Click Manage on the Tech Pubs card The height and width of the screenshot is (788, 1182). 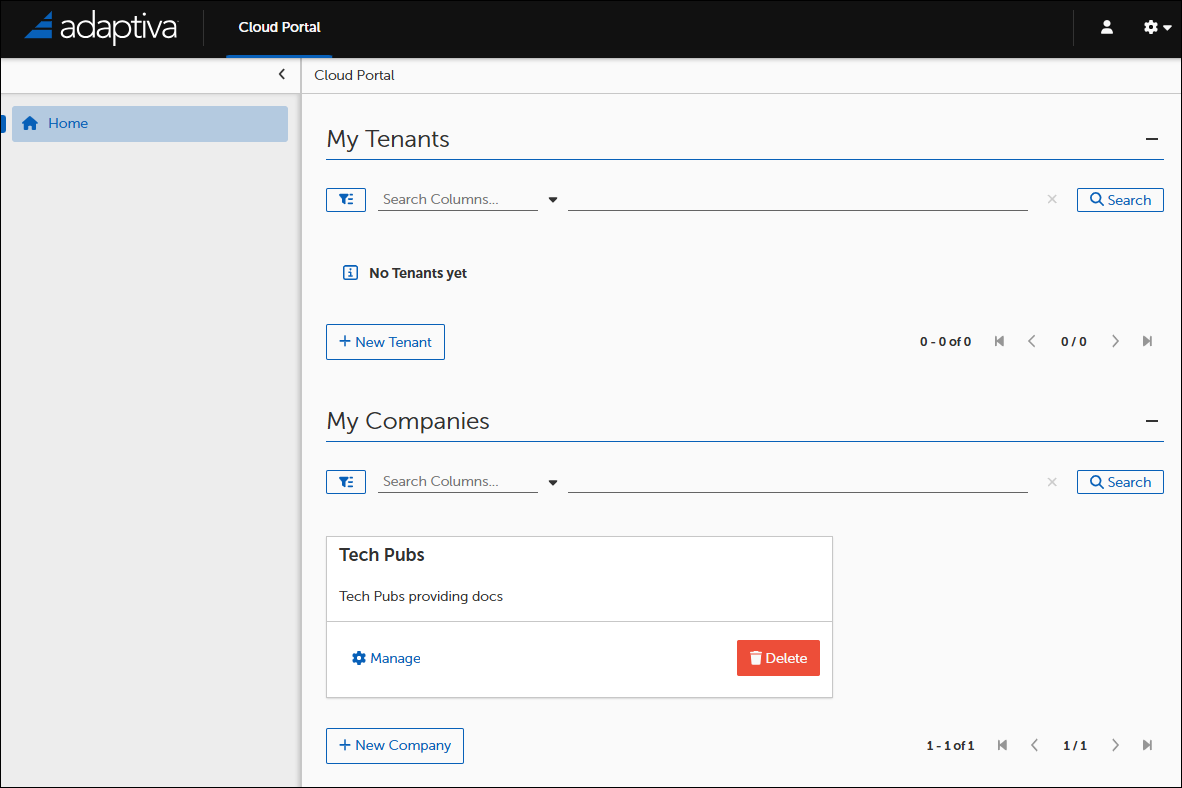[x=386, y=658]
